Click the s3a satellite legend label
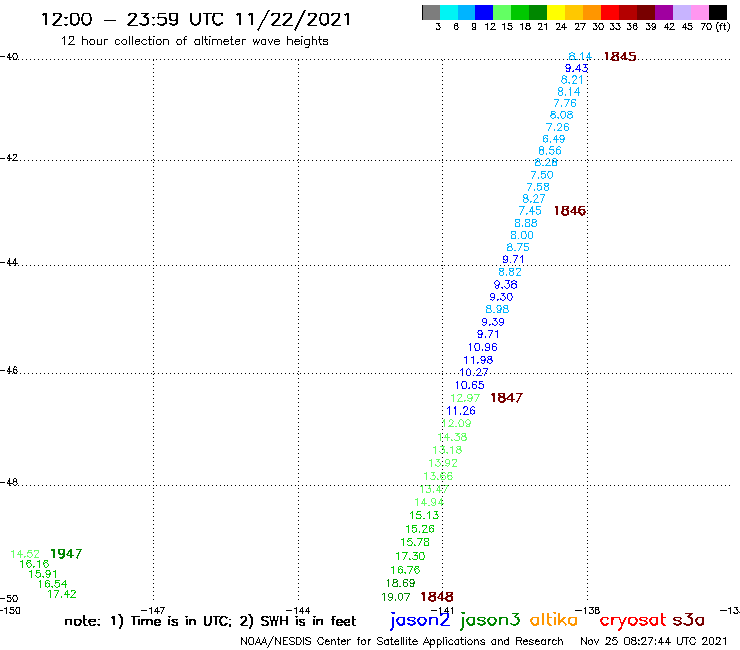Image resolution: width=740 pixels, height=650 pixels. 689,620
